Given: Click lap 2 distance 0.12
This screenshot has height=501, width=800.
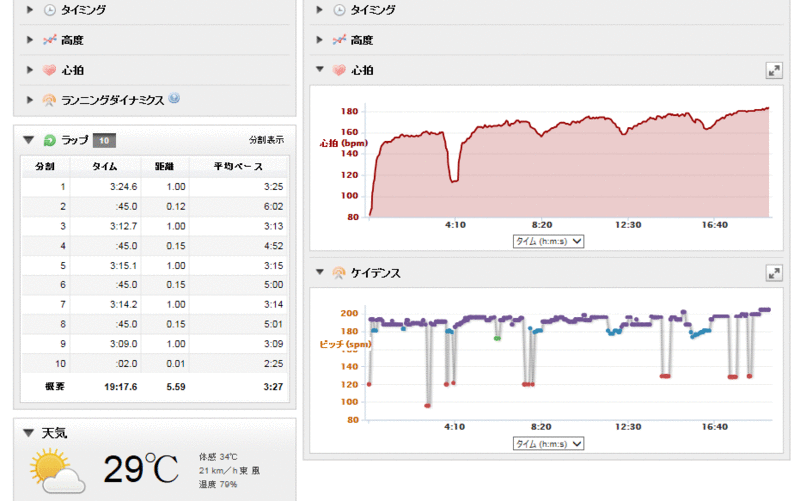Looking at the screenshot, I should pyautogui.click(x=176, y=207).
